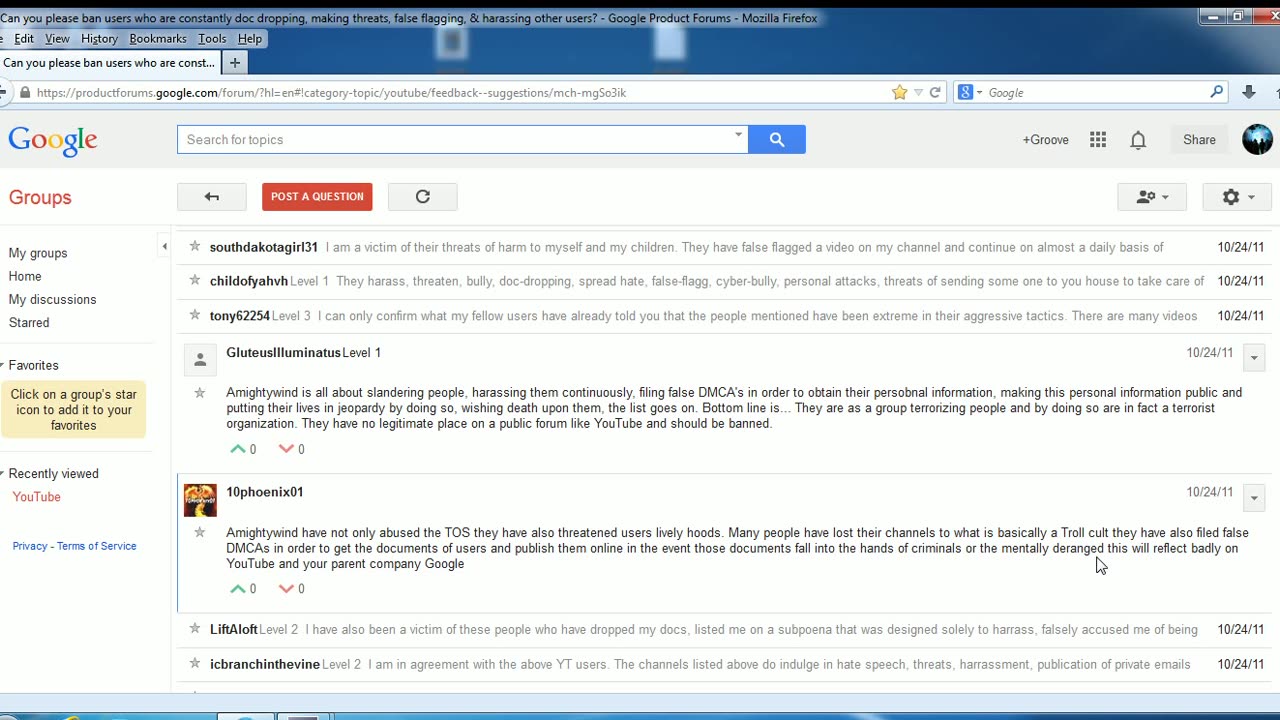Click the lock icon in the address bar

(25, 92)
